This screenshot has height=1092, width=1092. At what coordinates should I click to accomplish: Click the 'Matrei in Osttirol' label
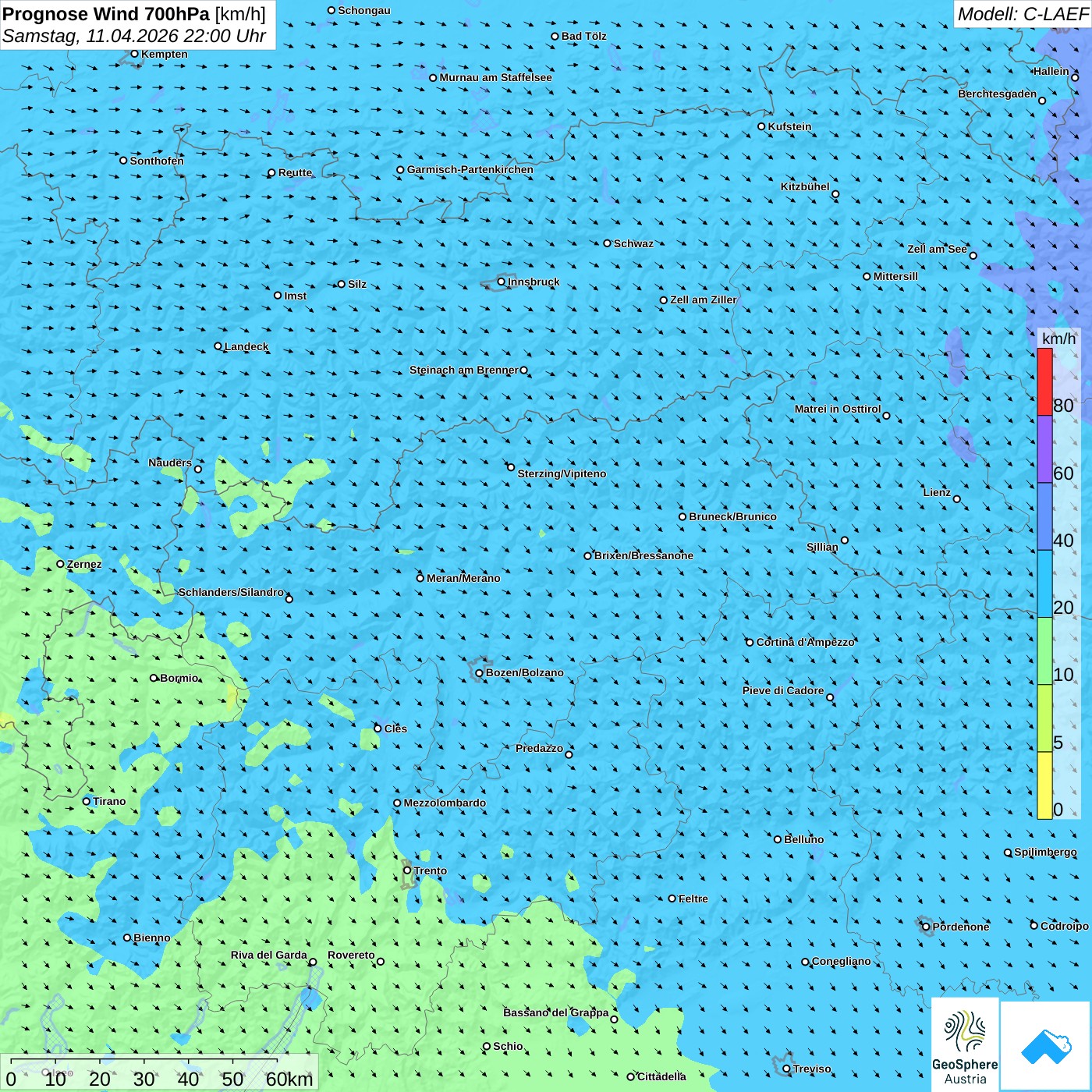click(838, 409)
